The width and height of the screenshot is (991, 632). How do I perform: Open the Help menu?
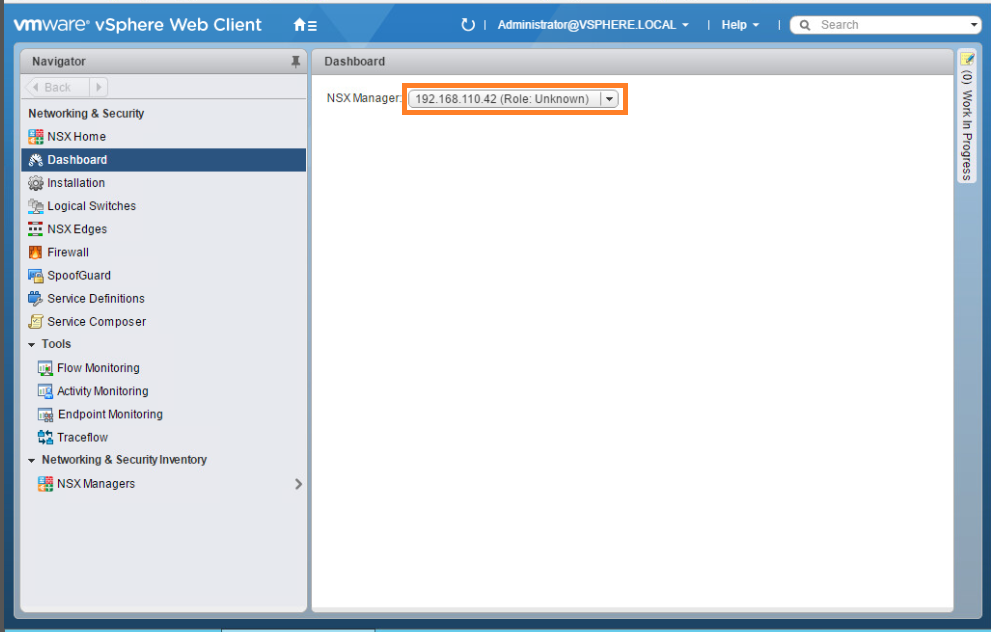coord(740,25)
